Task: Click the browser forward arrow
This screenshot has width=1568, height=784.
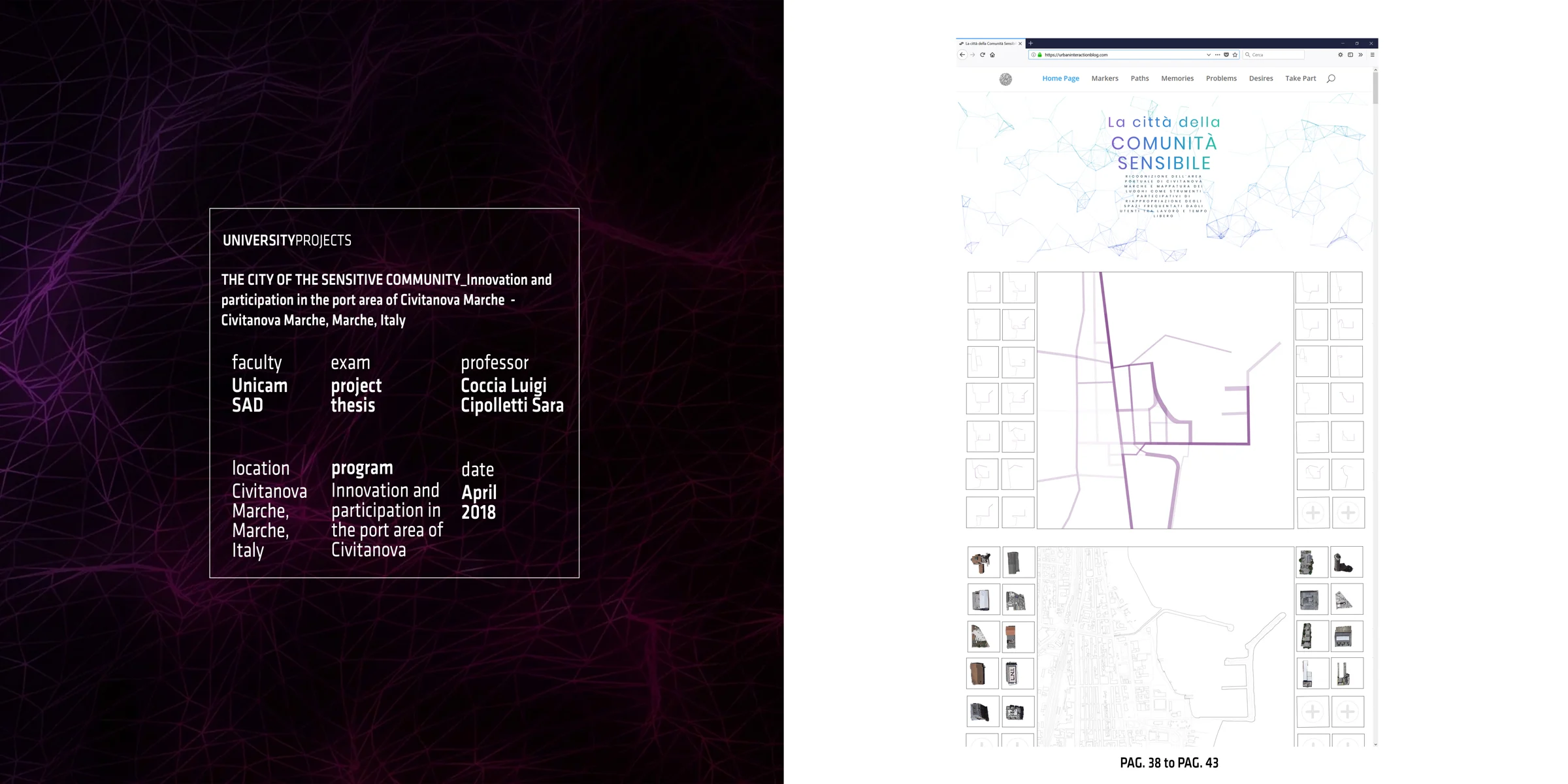Action: tap(972, 55)
